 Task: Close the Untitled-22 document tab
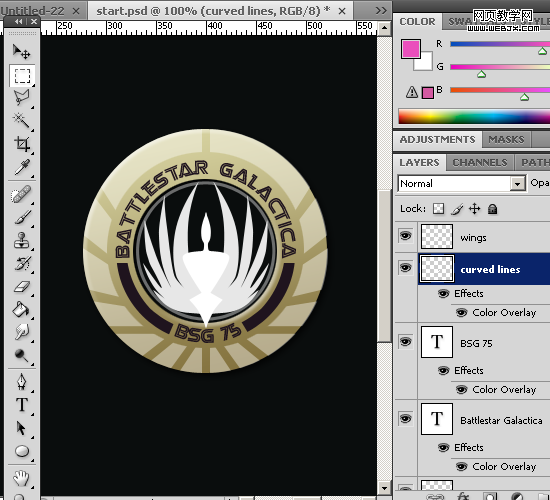point(76,12)
